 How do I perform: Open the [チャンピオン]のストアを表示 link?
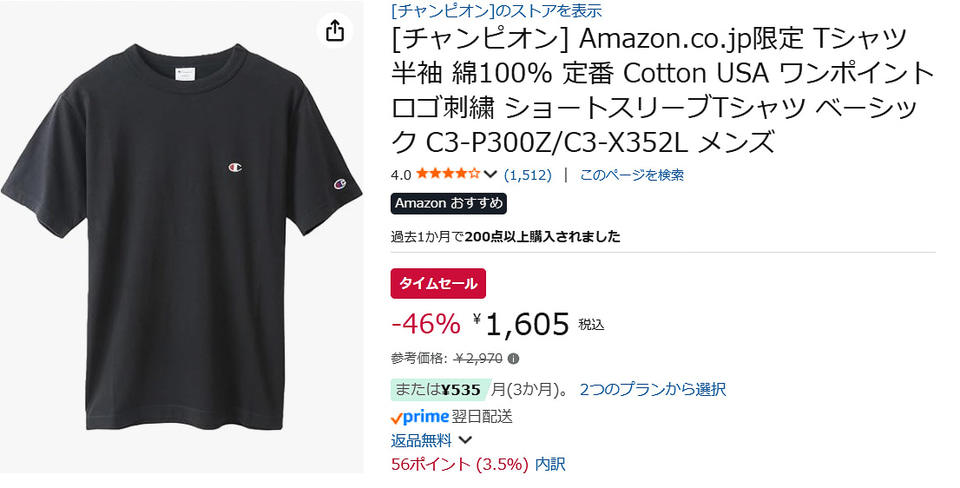[496, 10]
